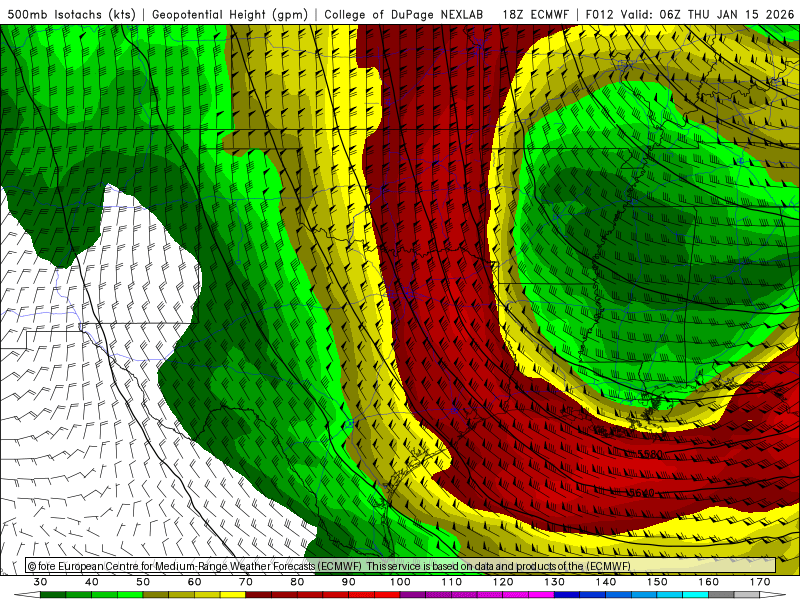
Task: Click the 30 value on the color scale
Action: (x=40, y=582)
